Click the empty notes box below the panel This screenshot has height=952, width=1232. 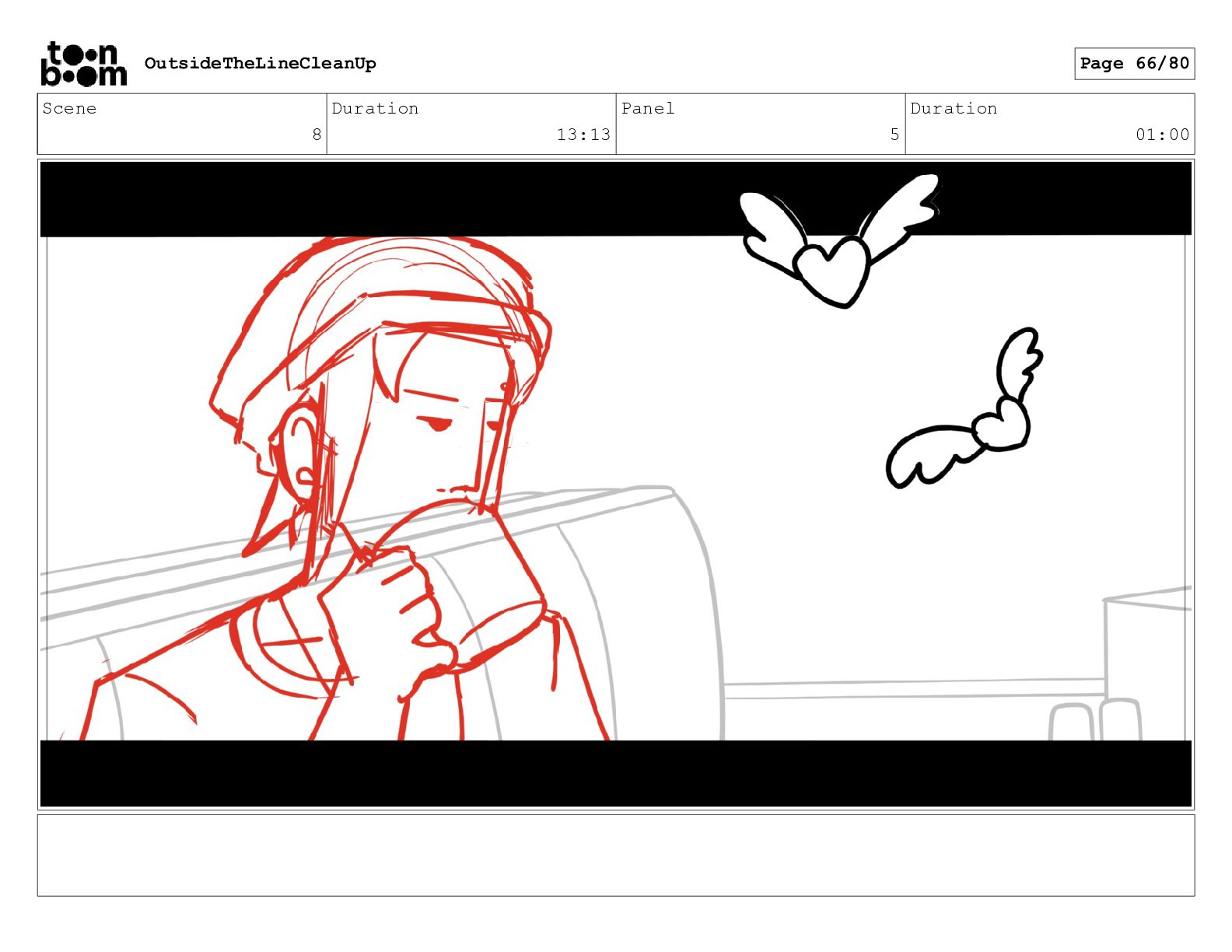615,855
